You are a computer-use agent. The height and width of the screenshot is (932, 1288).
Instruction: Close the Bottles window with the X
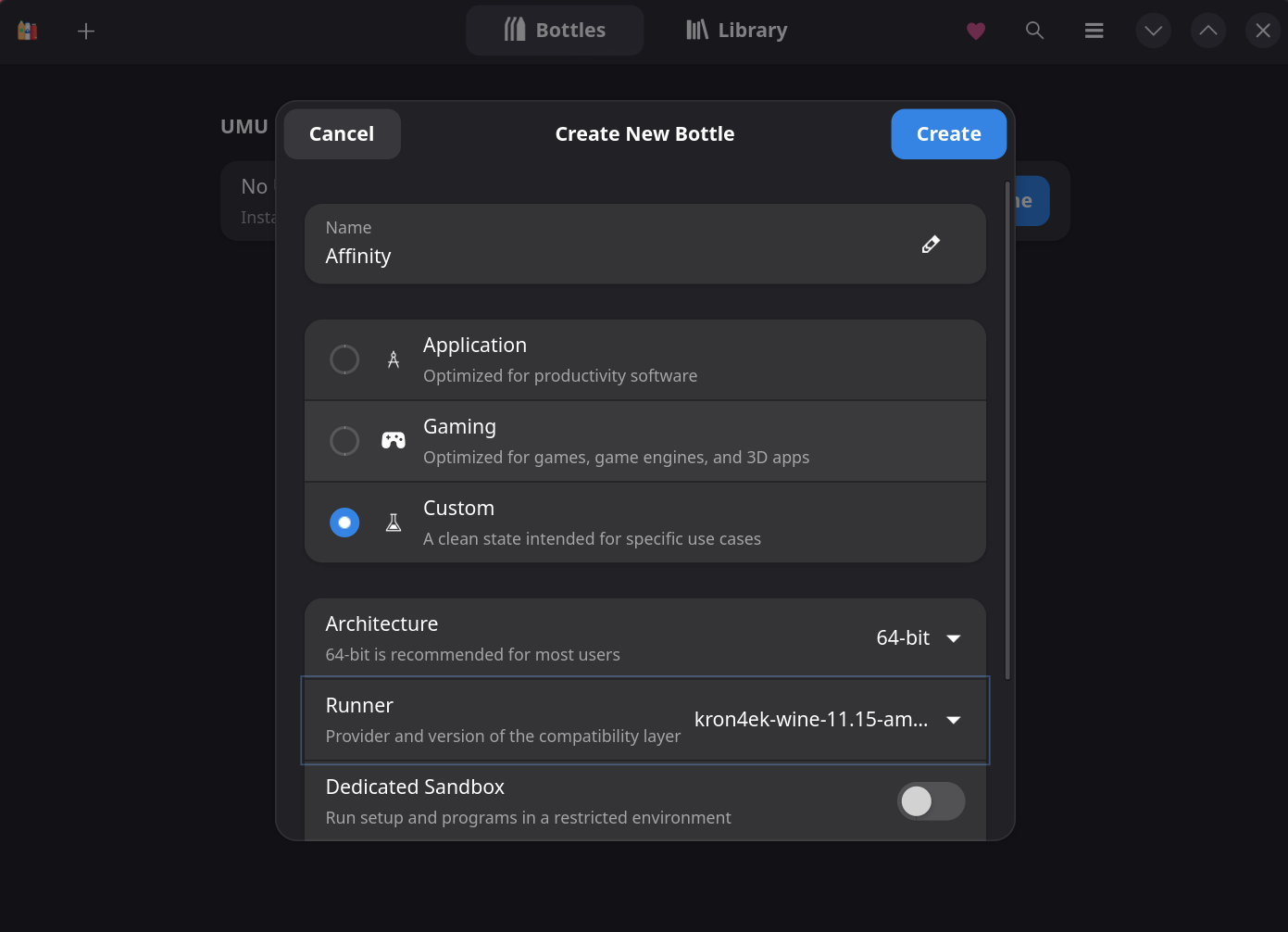click(1263, 31)
